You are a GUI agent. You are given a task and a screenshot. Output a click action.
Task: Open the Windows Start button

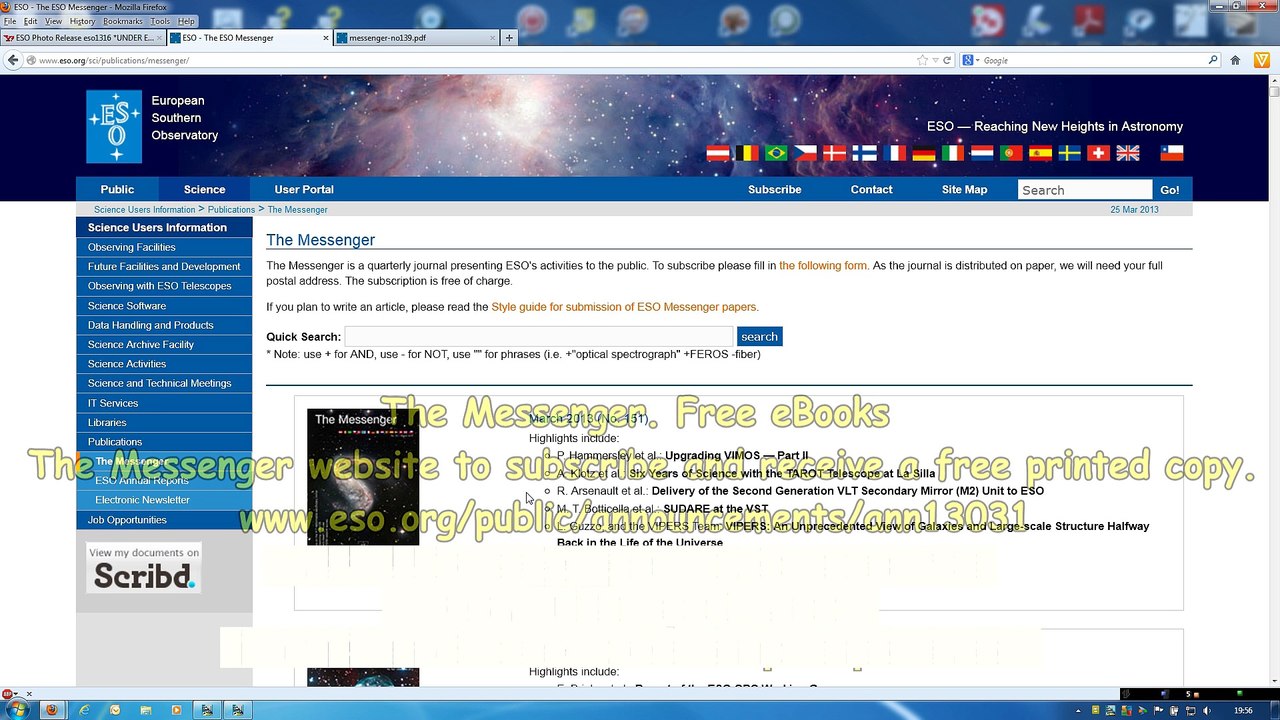pyautogui.click(x=17, y=710)
